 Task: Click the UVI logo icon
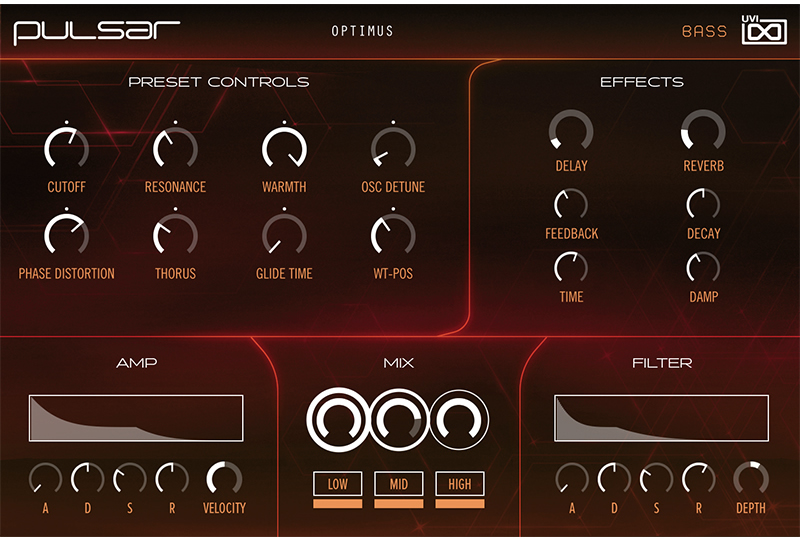764,30
